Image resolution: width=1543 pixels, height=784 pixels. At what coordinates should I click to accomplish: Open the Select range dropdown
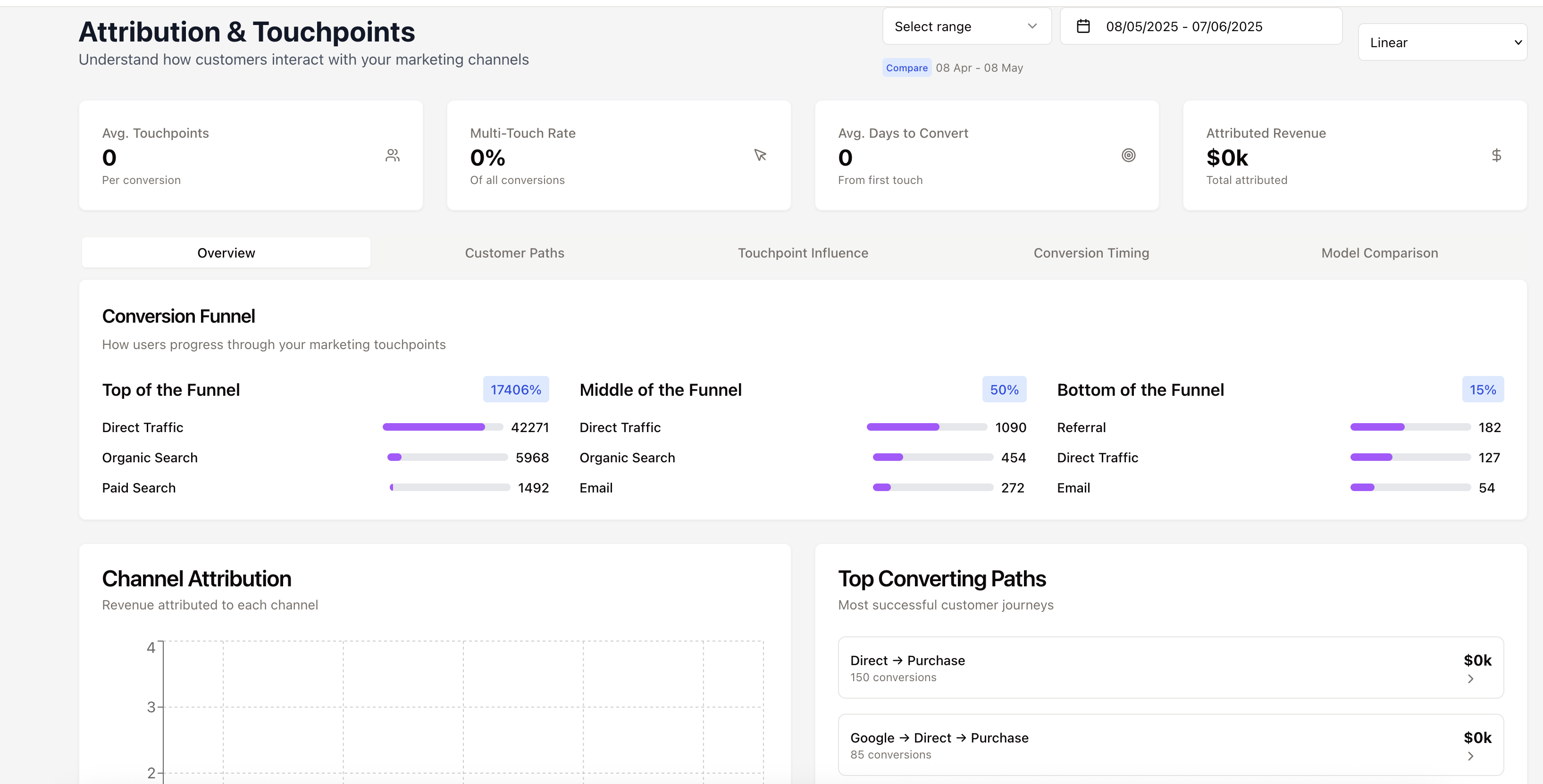966,26
